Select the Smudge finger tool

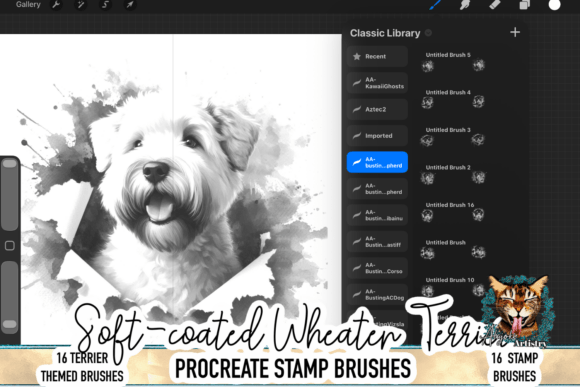(x=465, y=4)
